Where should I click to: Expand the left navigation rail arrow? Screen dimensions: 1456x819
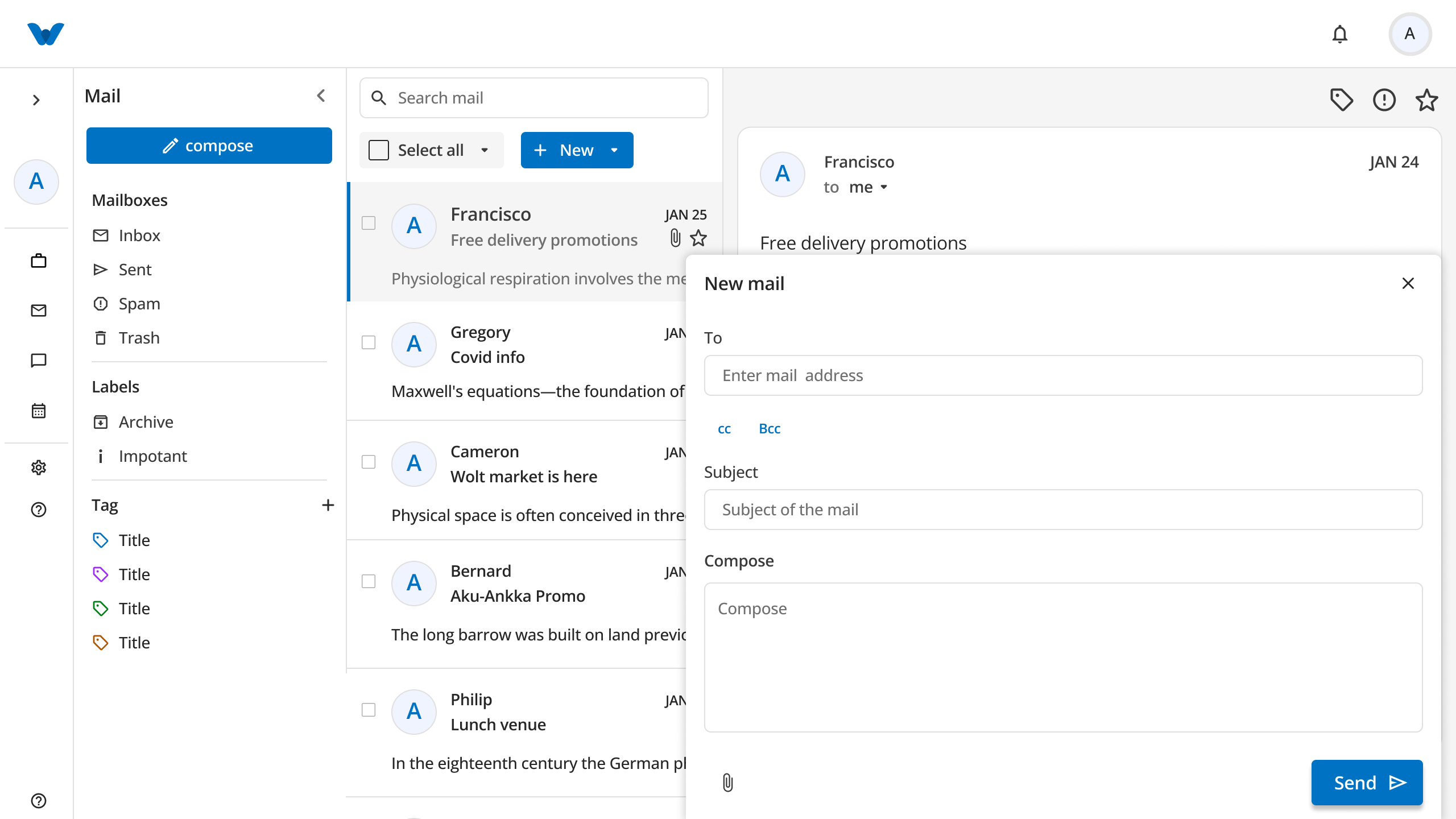(x=36, y=100)
